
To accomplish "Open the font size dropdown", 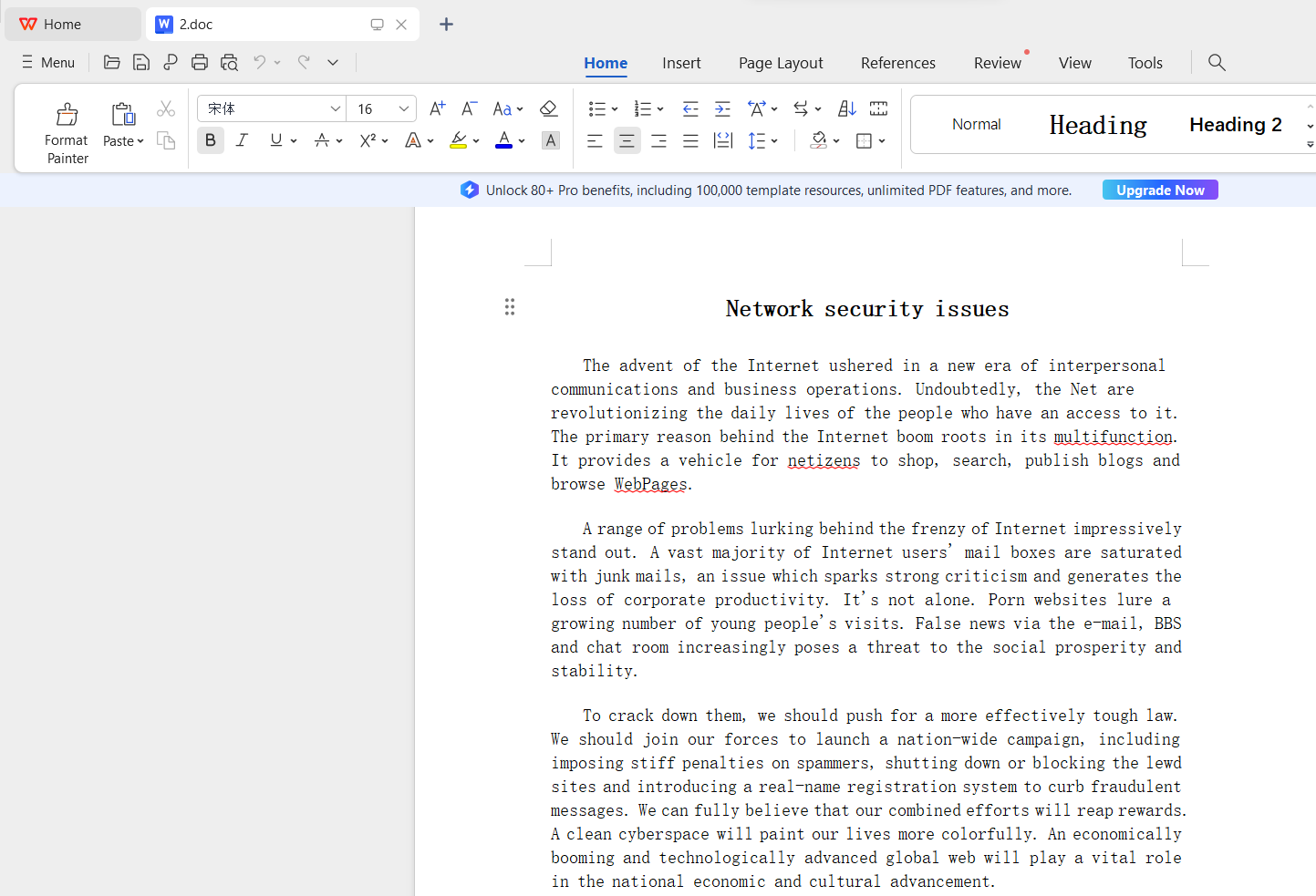I will 404,108.
